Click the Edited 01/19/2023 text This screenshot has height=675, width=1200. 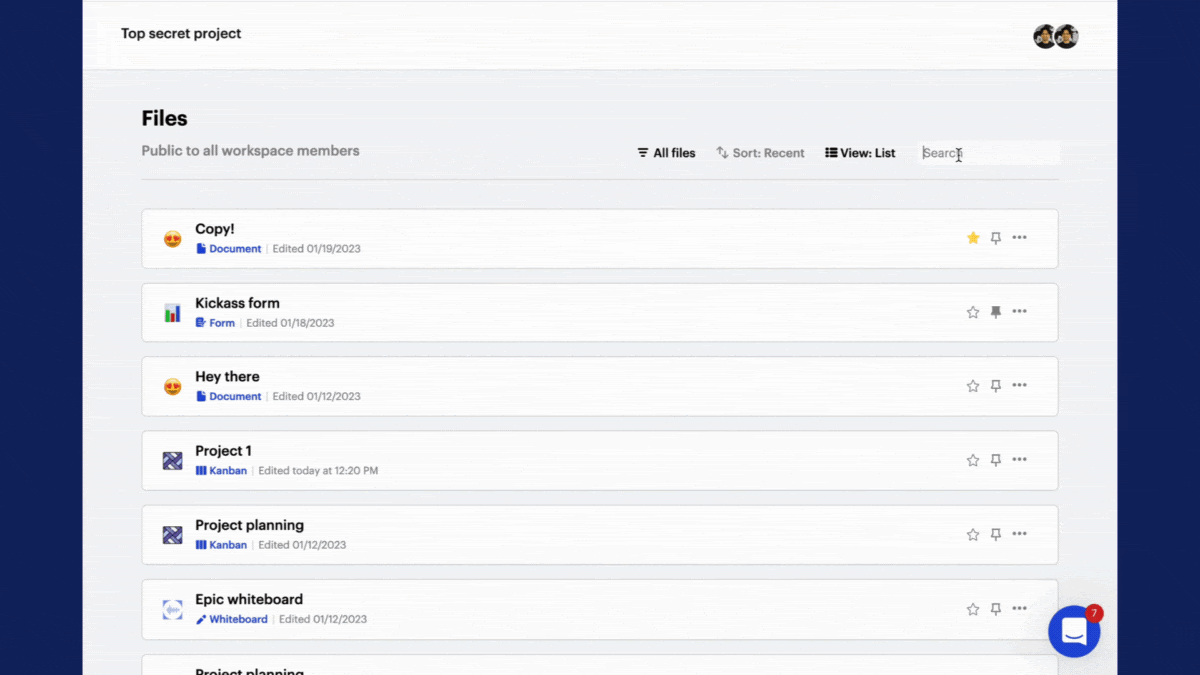317,249
